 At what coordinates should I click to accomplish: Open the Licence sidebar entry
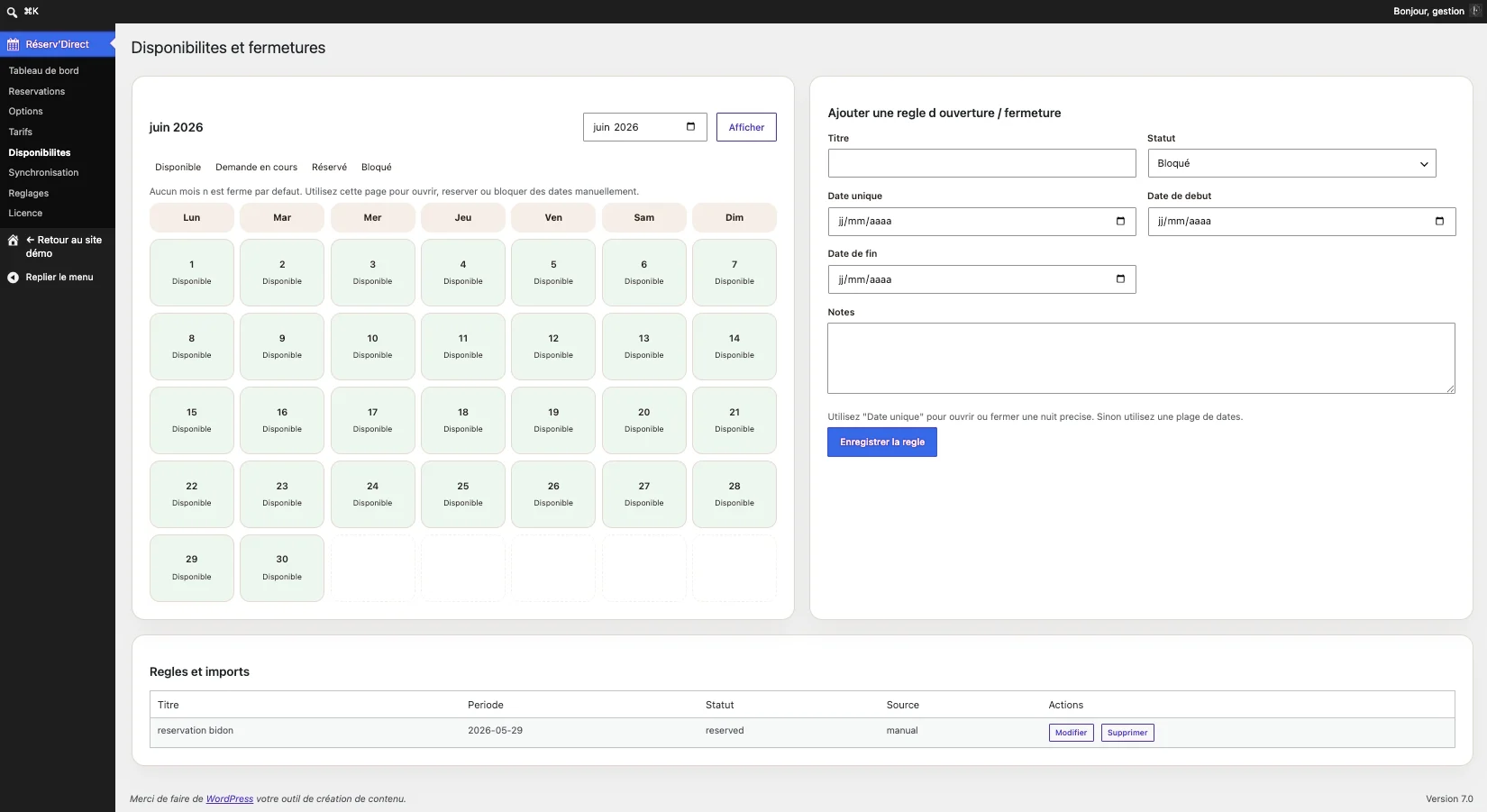click(25, 213)
